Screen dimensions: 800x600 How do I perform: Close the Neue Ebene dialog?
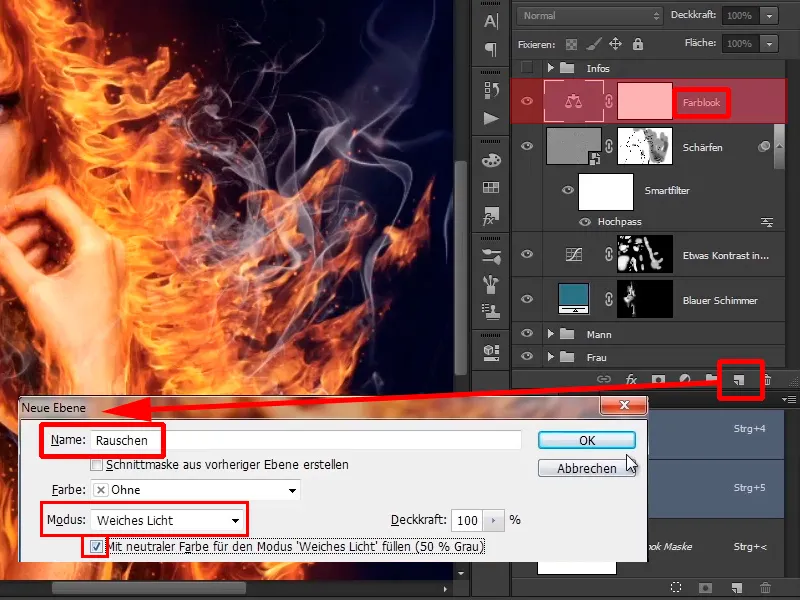624,405
